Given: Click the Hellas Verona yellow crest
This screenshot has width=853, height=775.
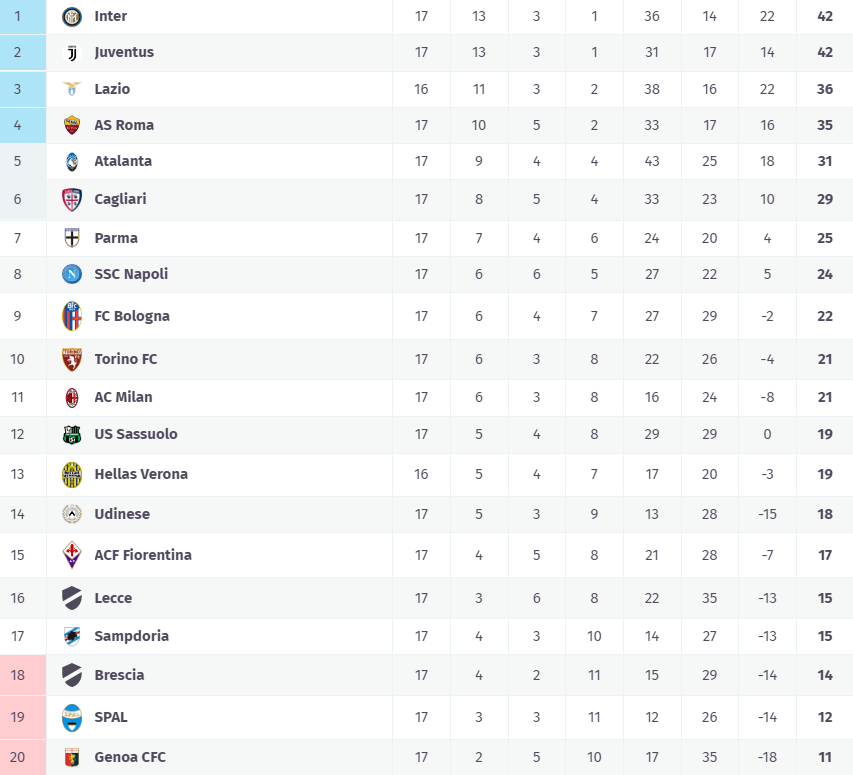Looking at the screenshot, I should 71,474.
